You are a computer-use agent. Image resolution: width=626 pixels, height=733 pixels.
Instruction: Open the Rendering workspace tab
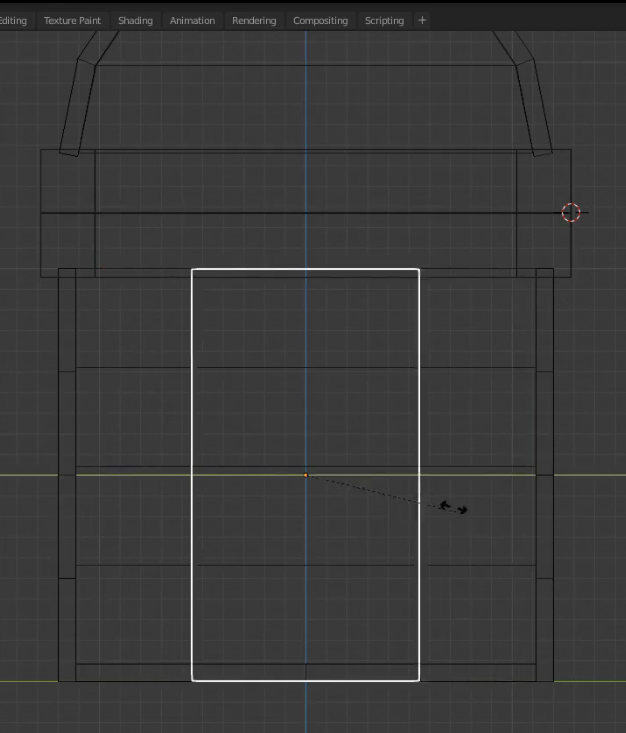(254, 21)
